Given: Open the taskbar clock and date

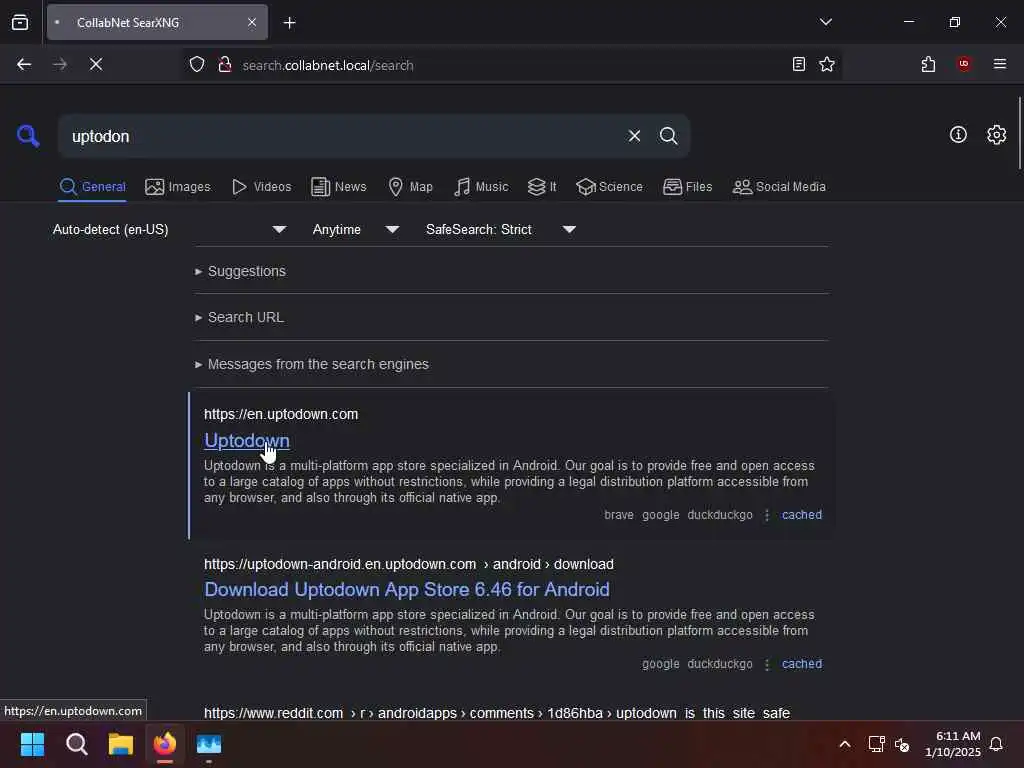Looking at the screenshot, I should click(x=953, y=744).
